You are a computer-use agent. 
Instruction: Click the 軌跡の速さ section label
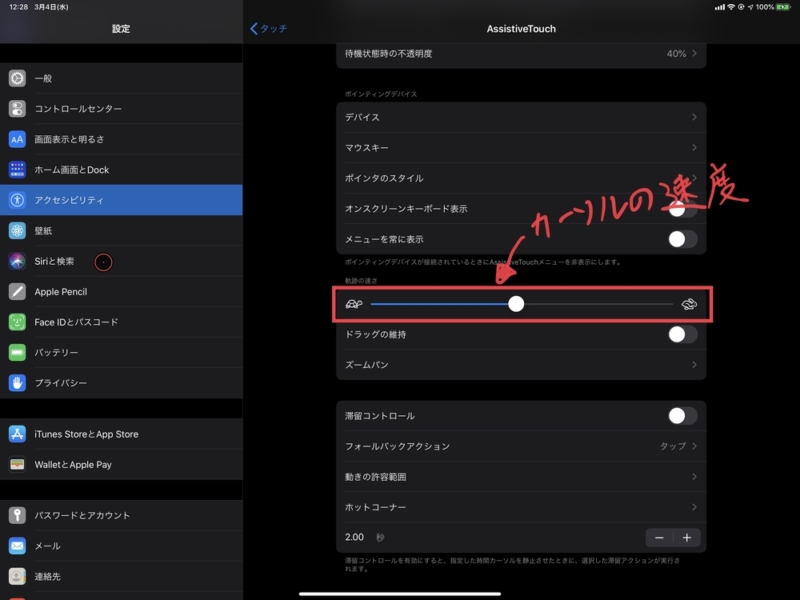click(361, 281)
